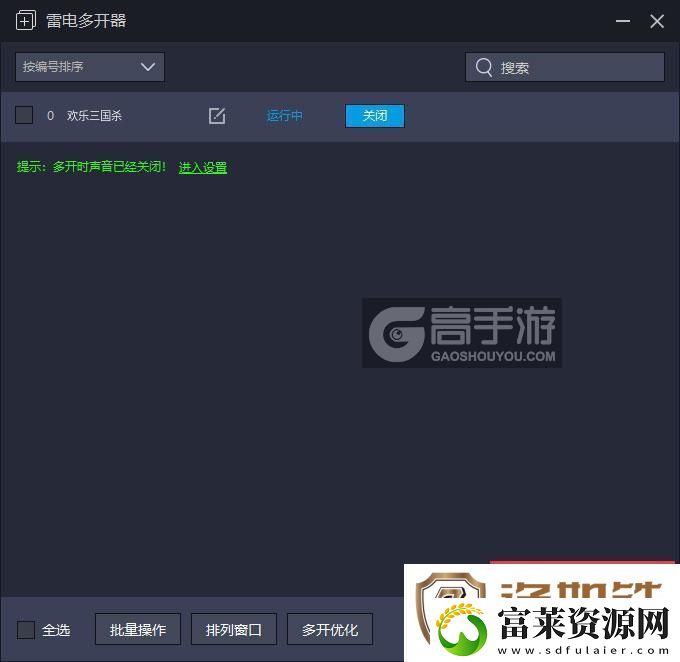680x662 pixels.
Task: Click the edit icon for 欢乐三国杀 instance
Action: pos(217,116)
